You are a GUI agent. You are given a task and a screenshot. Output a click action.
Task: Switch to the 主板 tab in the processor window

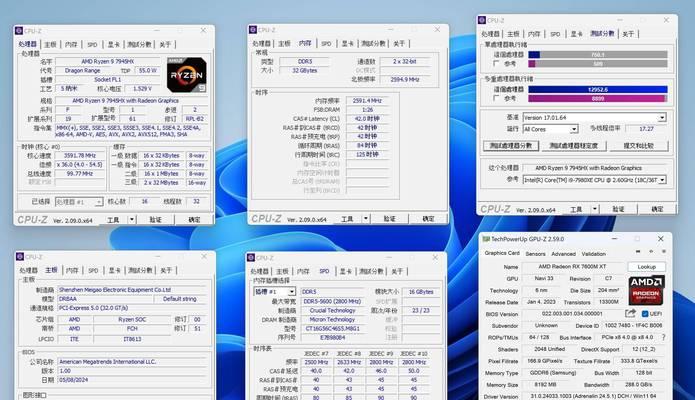pyautogui.click(x=50, y=44)
